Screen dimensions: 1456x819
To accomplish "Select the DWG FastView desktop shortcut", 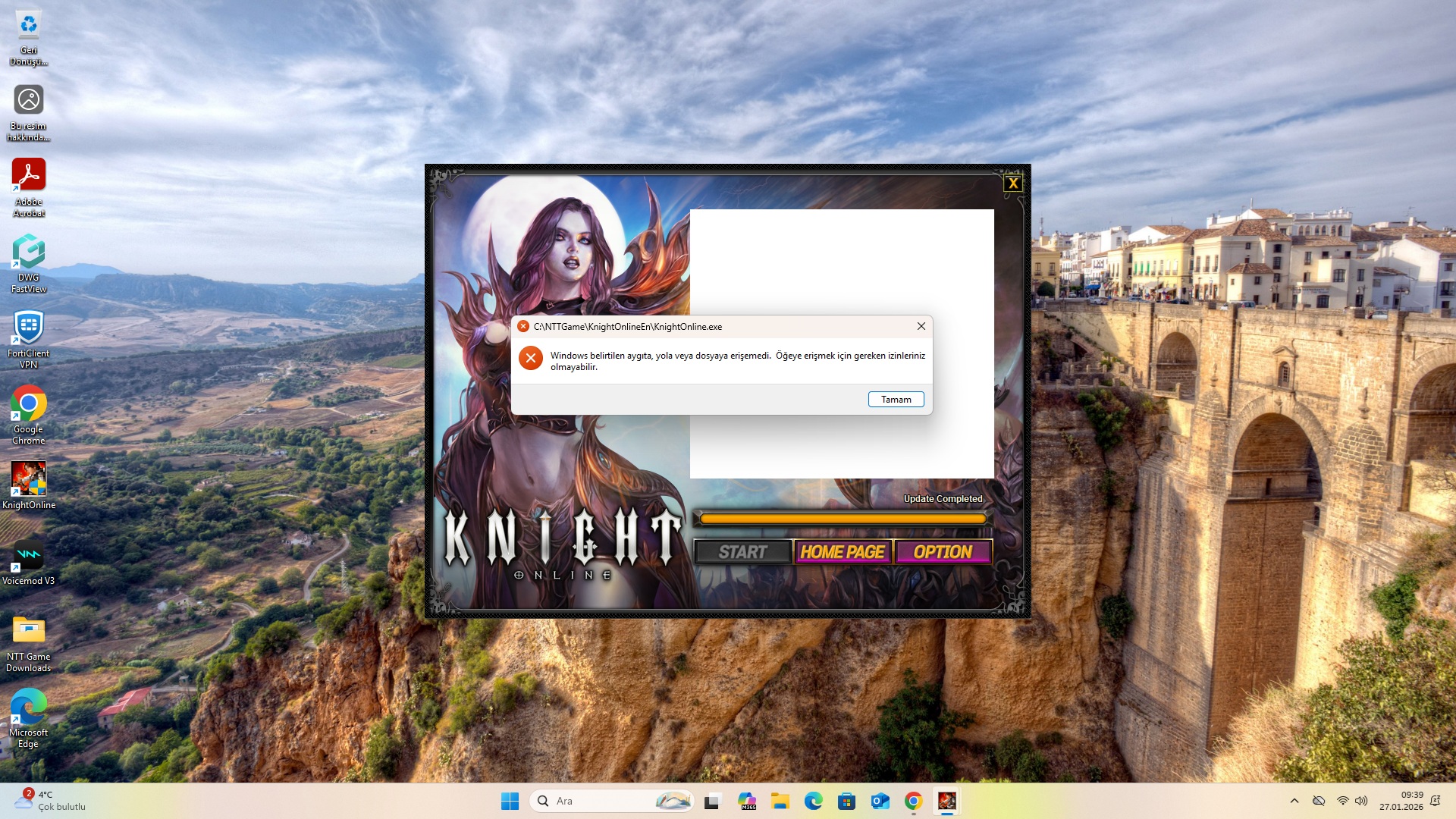I will coord(29,264).
